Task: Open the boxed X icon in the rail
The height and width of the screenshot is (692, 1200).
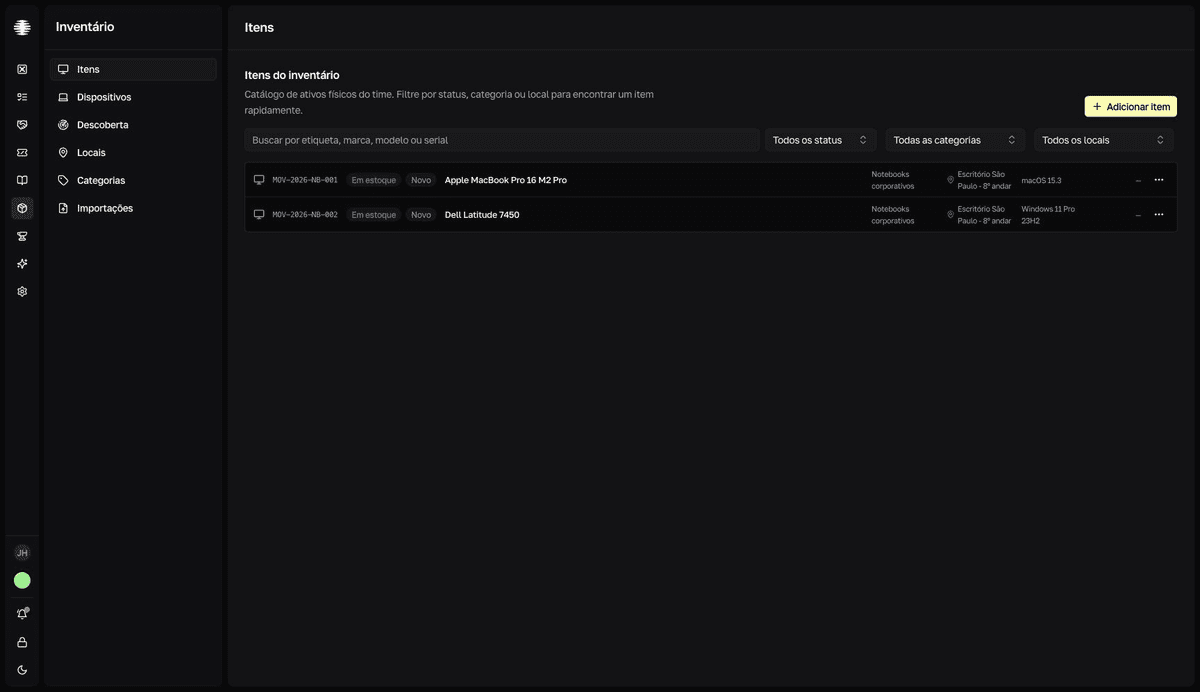Action: pos(22,69)
